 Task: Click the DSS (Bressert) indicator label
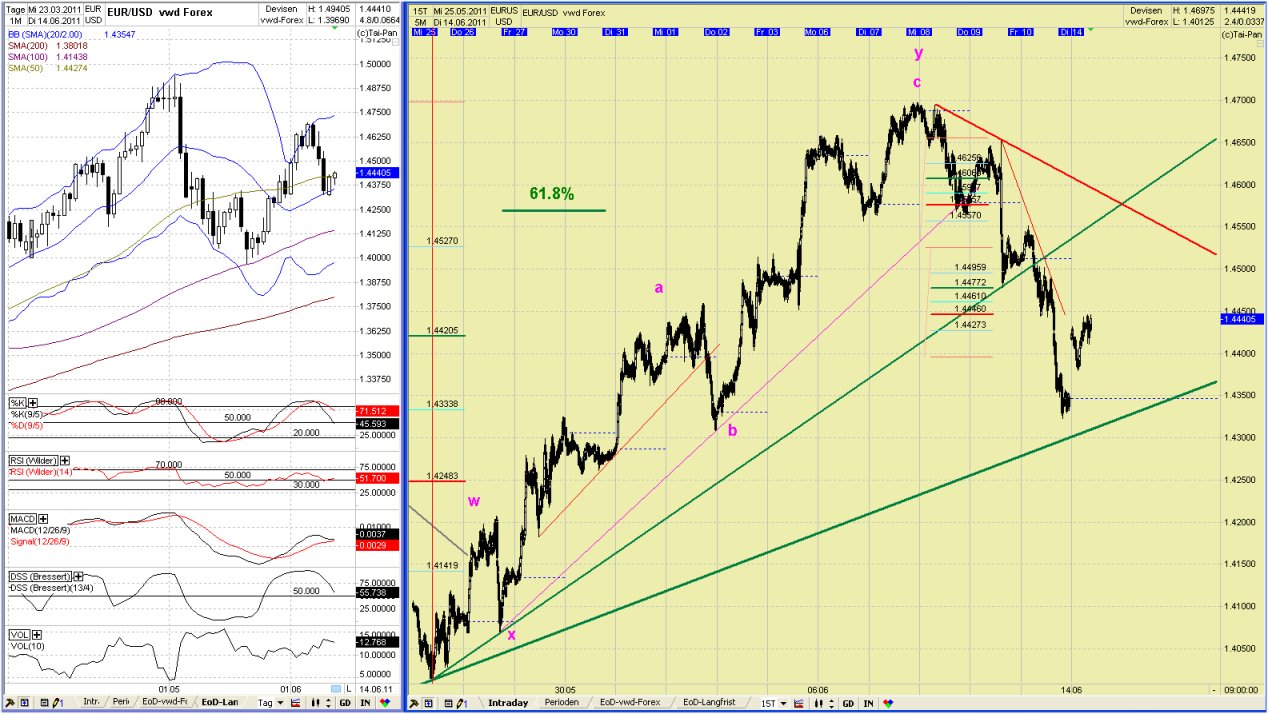(38, 576)
